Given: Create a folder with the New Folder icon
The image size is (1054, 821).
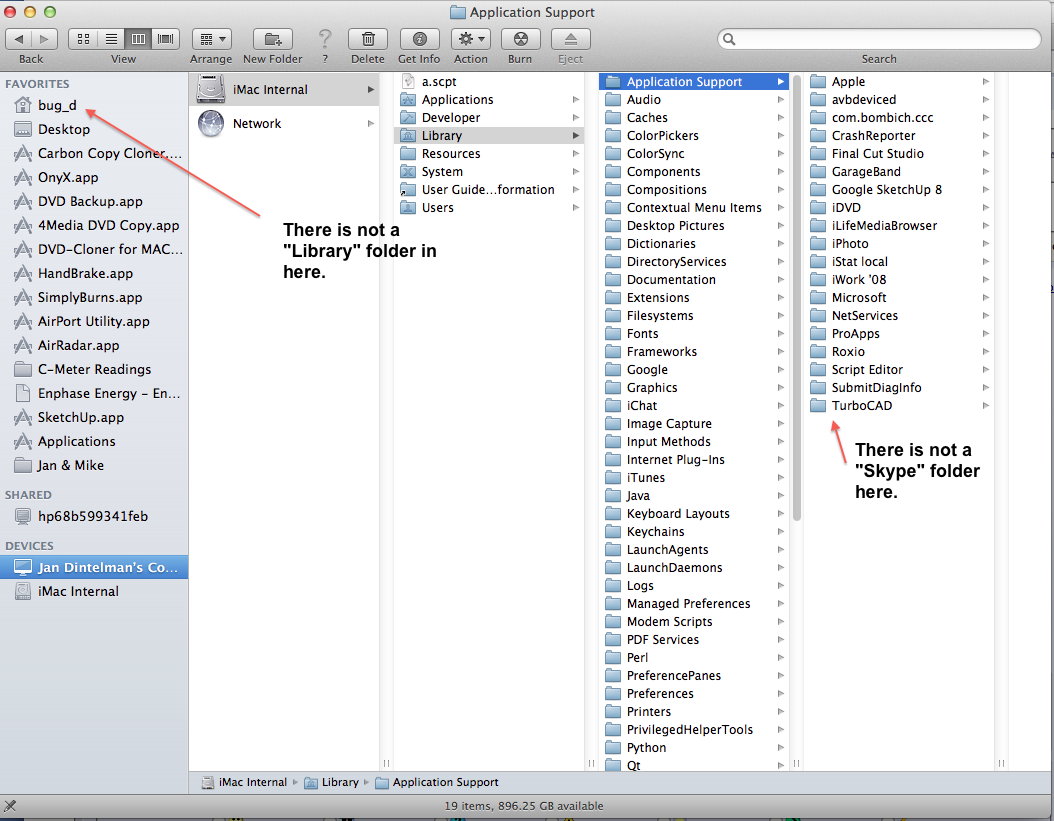Looking at the screenshot, I should (273, 39).
